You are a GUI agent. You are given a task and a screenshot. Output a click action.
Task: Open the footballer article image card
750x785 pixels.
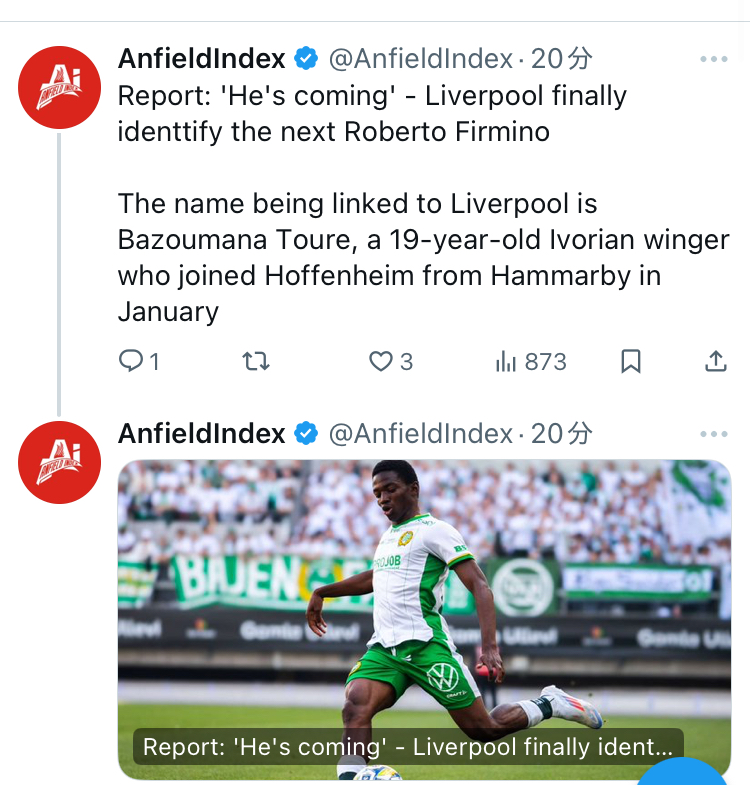coord(424,600)
